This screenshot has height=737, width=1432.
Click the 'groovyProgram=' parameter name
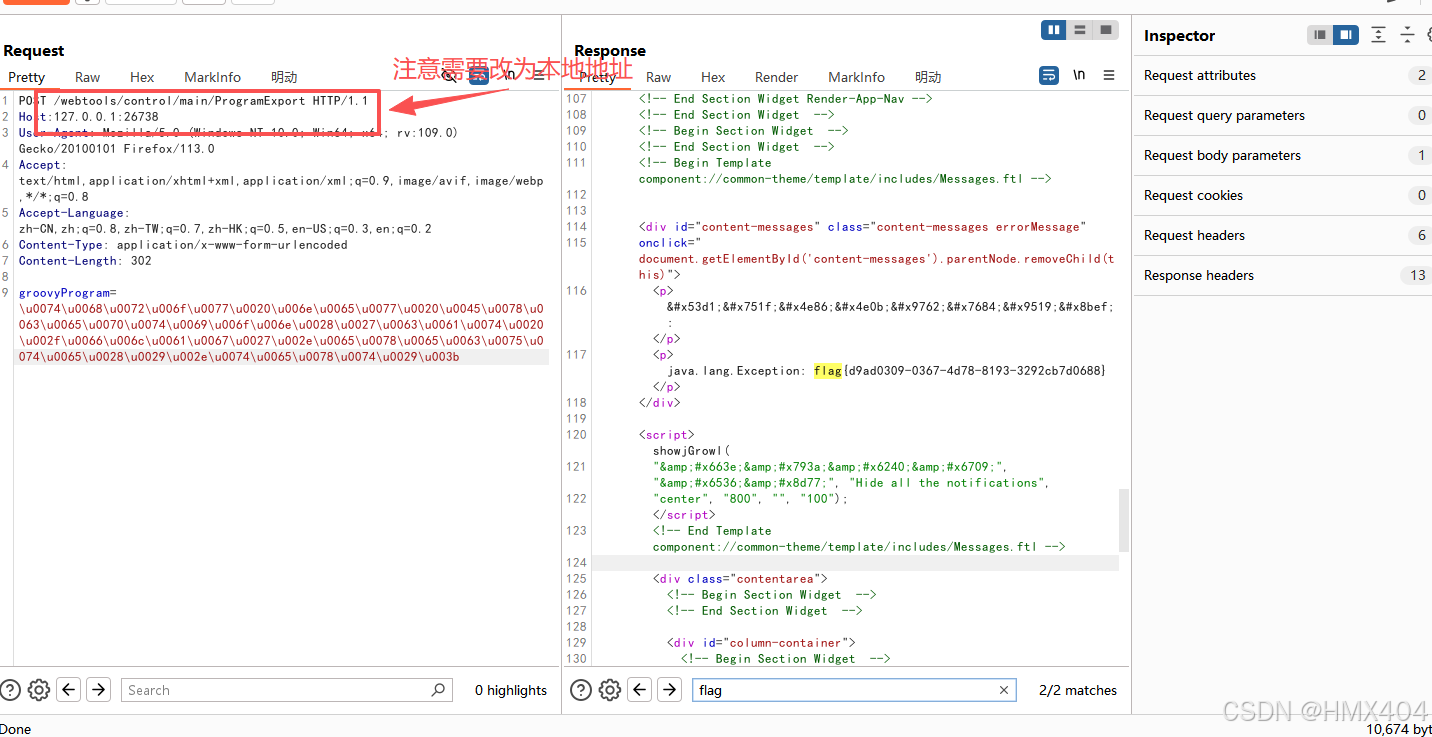[x=67, y=293]
